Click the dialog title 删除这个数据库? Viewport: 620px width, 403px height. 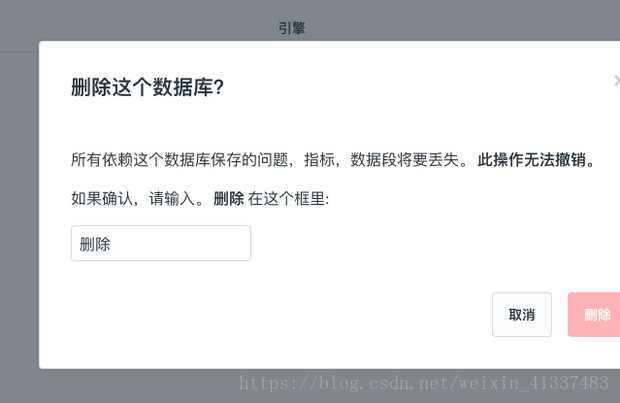147,87
